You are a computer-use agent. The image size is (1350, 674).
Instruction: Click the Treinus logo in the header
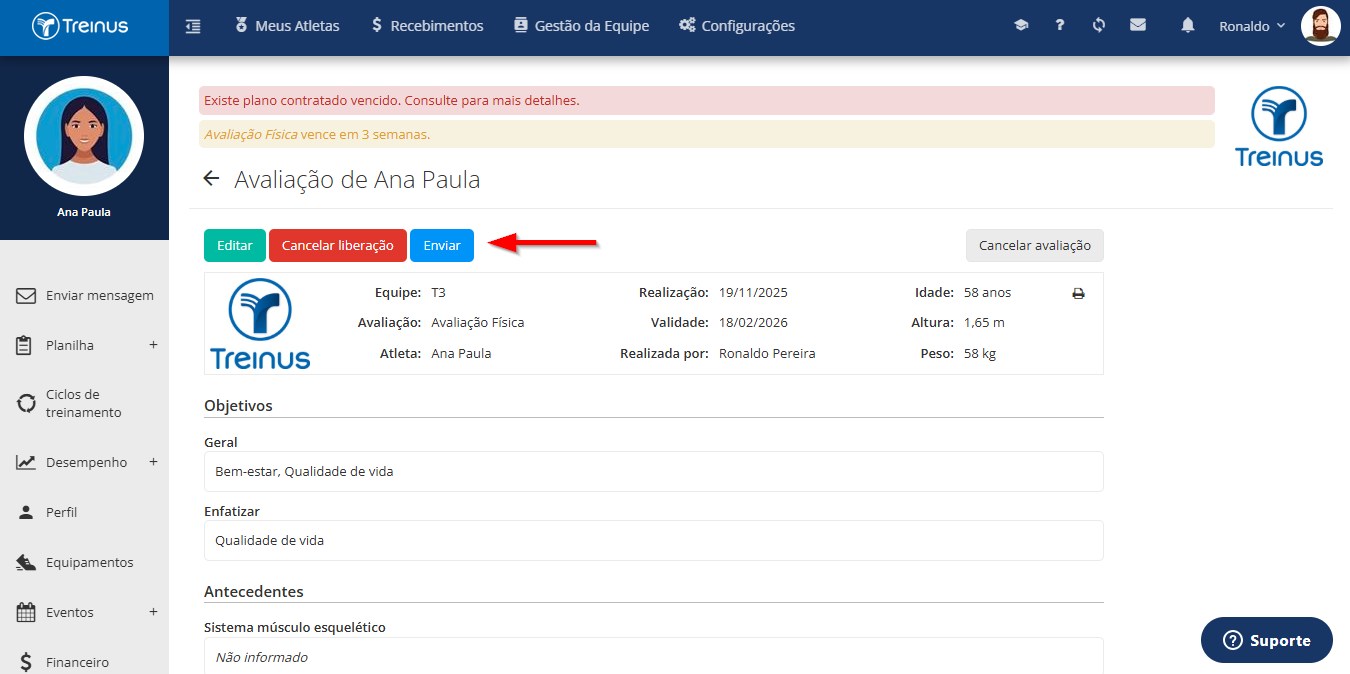click(x=80, y=26)
